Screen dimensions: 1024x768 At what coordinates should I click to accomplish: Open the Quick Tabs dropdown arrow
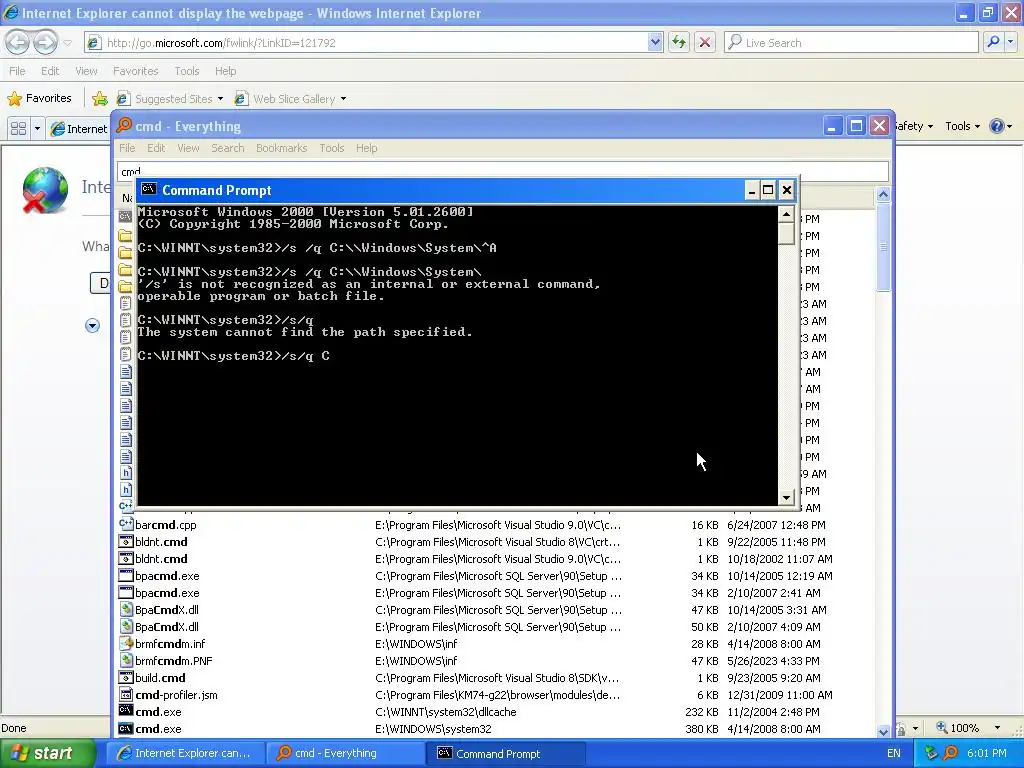click(x=37, y=128)
